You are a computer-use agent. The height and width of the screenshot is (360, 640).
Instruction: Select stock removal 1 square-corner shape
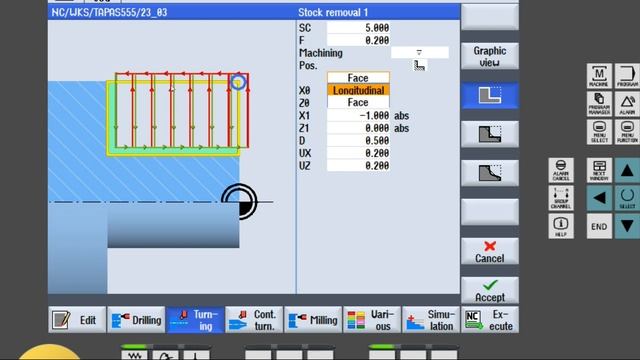(490, 95)
